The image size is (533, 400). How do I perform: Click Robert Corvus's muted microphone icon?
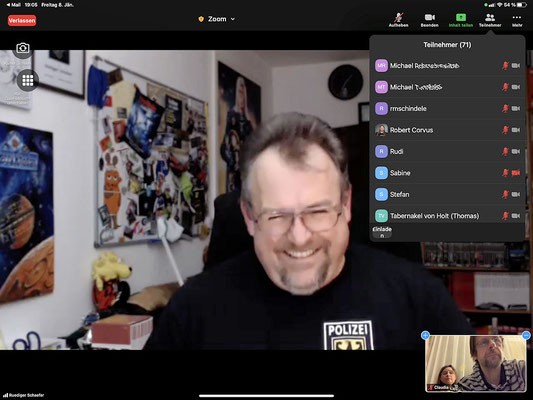click(505, 130)
